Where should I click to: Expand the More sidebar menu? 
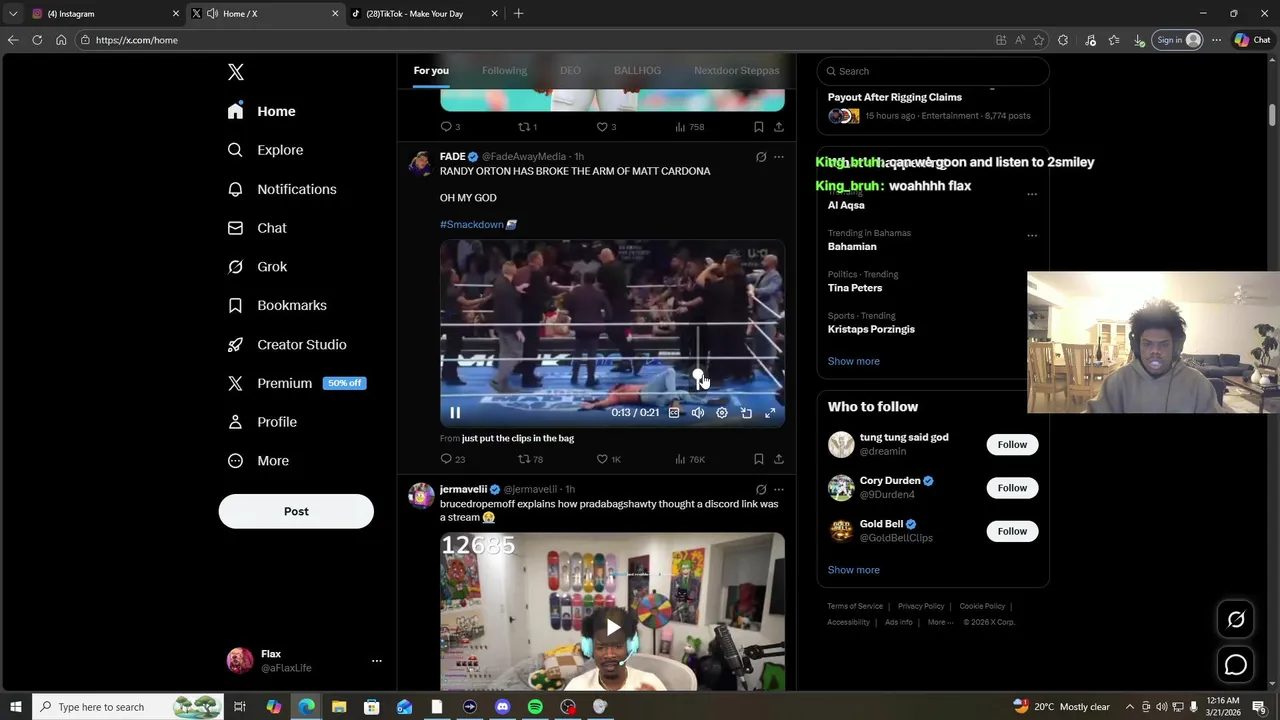[x=258, y=461]
